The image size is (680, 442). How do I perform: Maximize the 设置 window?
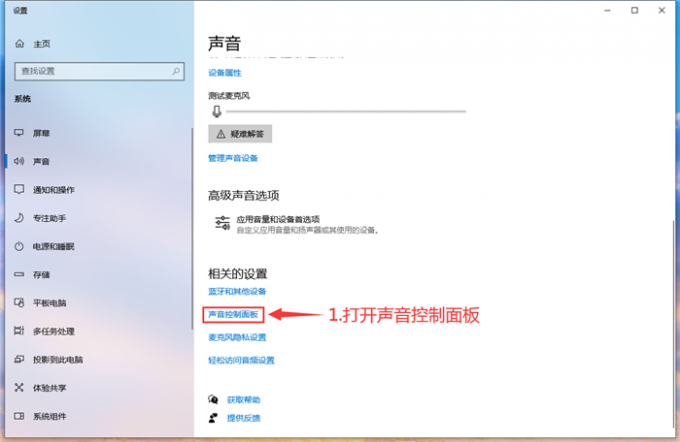(634, 10)
